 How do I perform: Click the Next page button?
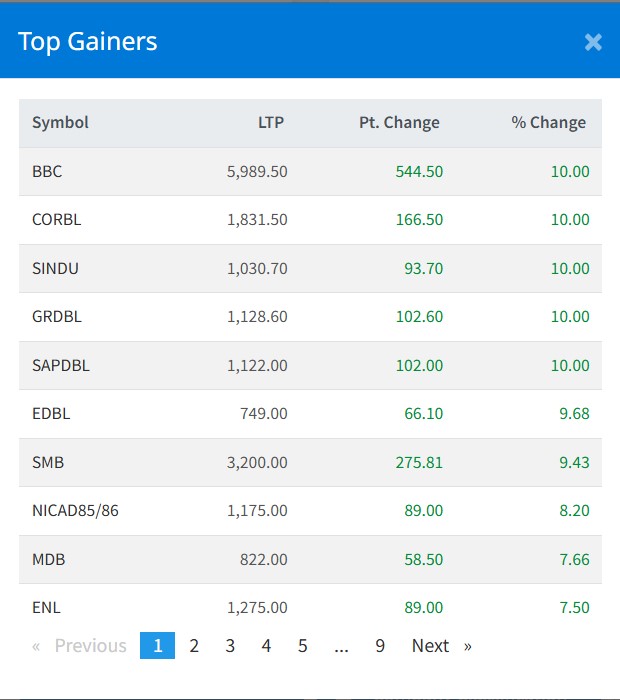coord(440,646)
